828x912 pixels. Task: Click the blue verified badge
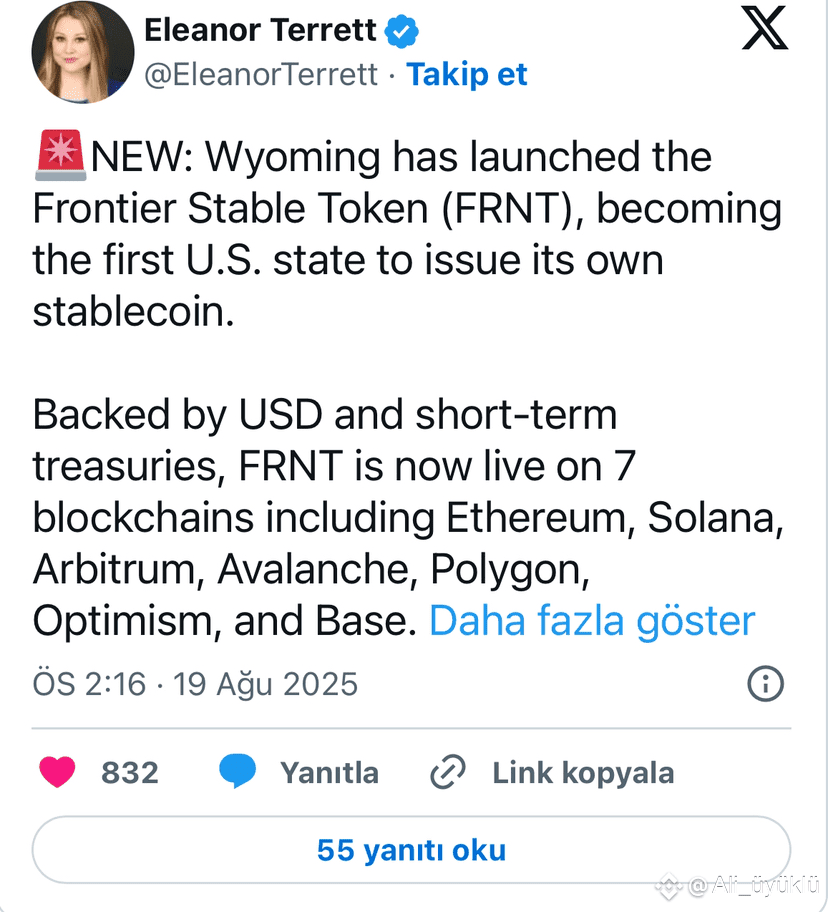point(402,31)
